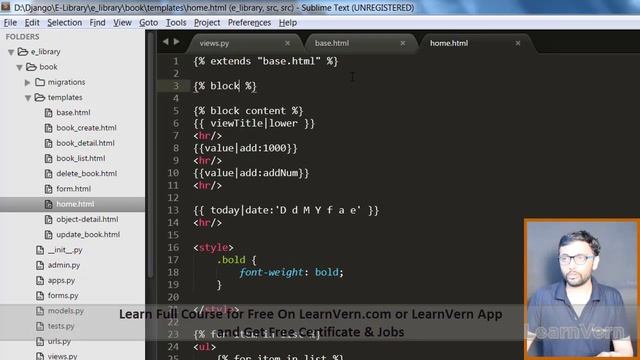Click file icon beside book_detail.html
Screen dimensions: 640x360
48,143
